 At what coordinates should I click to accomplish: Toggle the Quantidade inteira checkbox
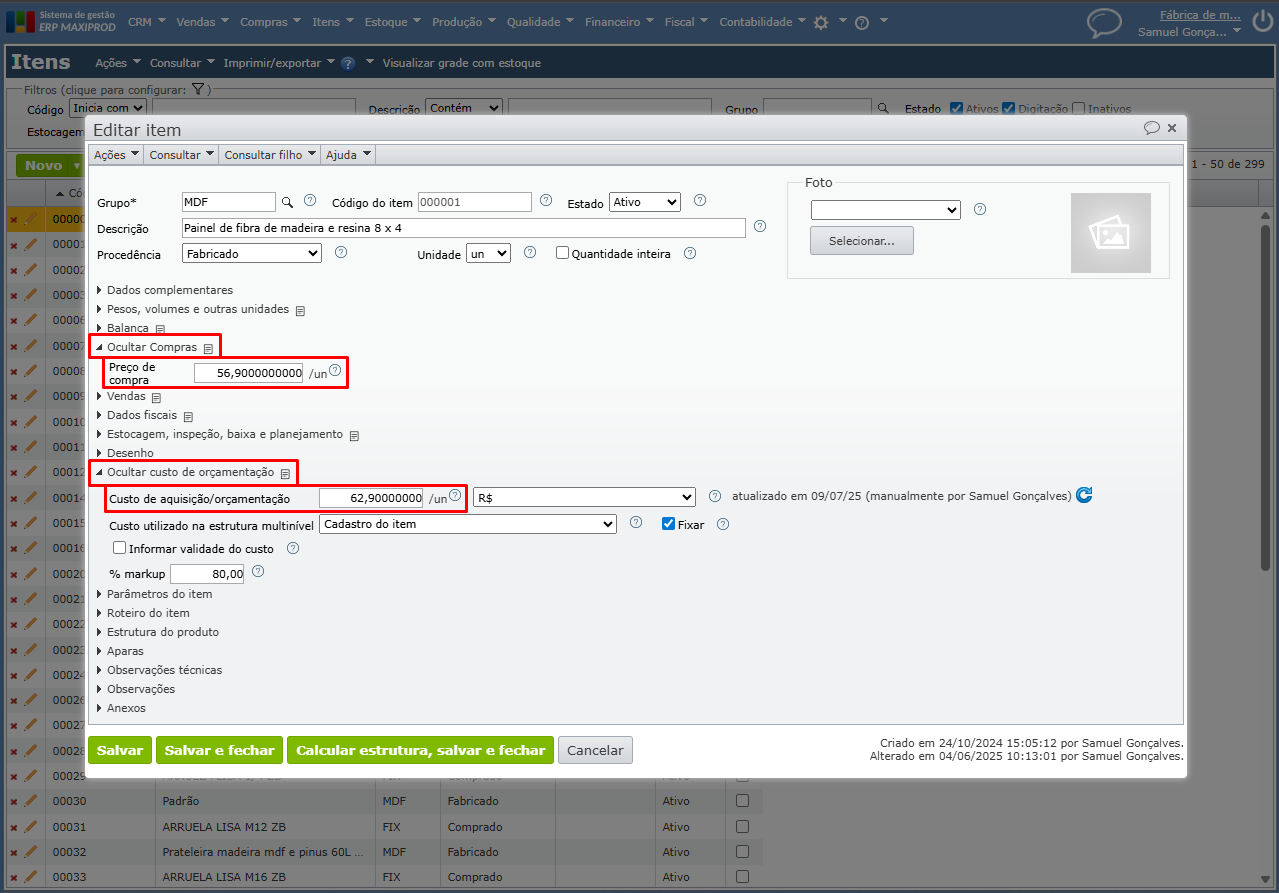point(562,253)
